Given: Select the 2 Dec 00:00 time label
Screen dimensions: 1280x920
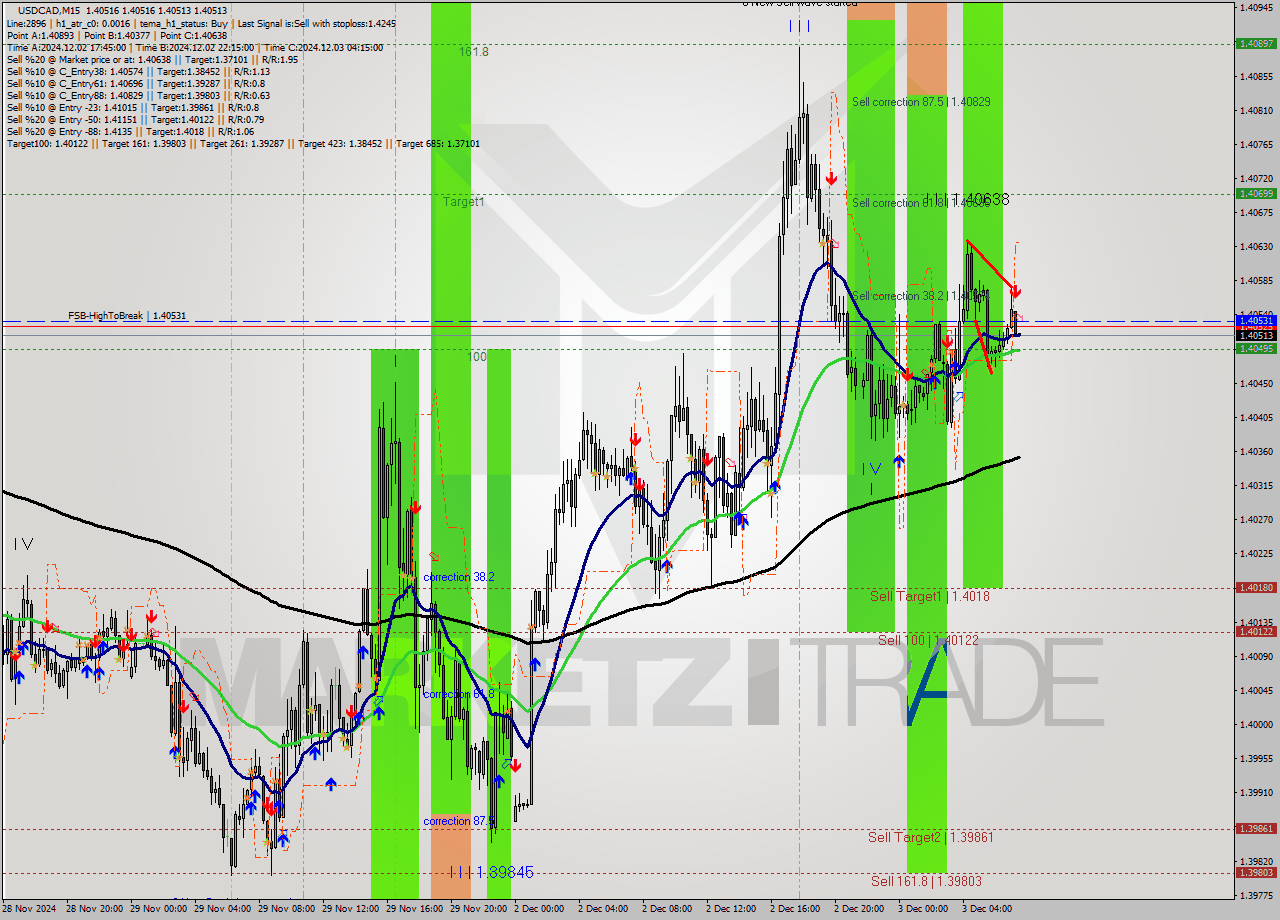Looking at the screenshot, I should [541, 909].
